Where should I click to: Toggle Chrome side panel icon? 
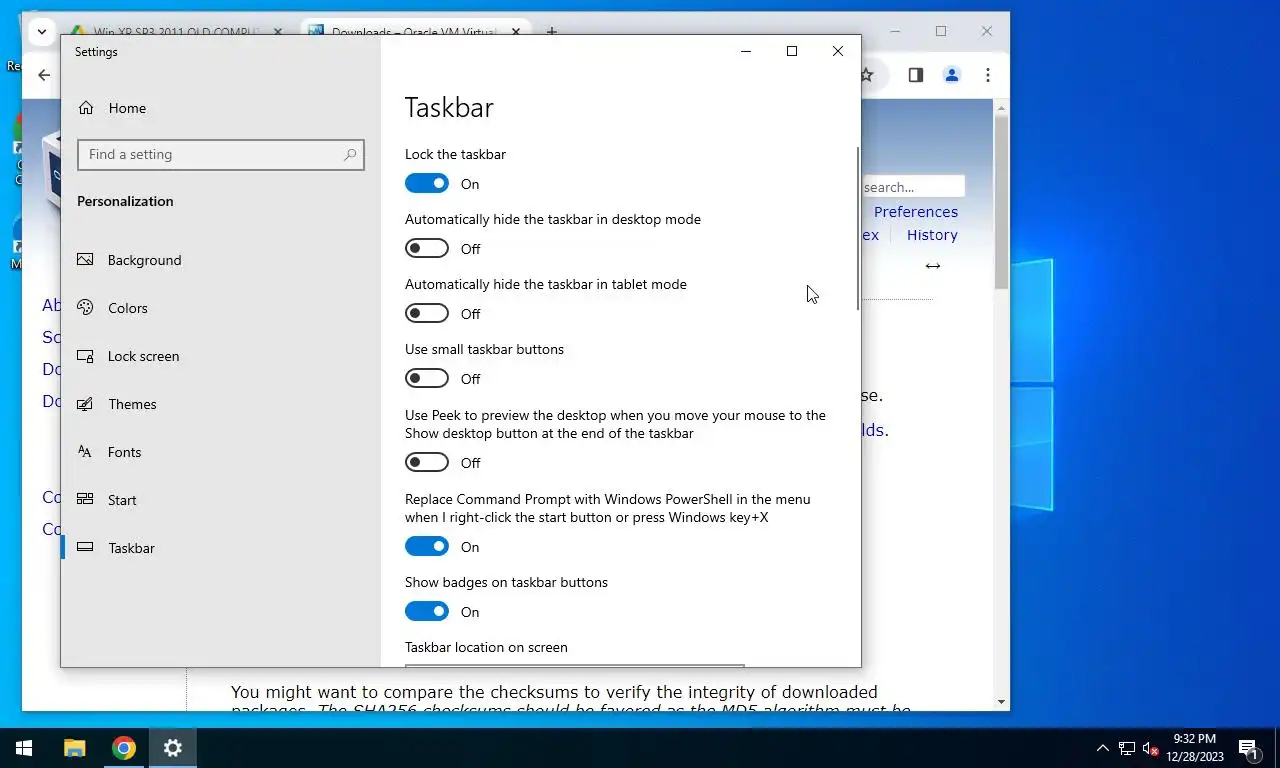point(916,75)
